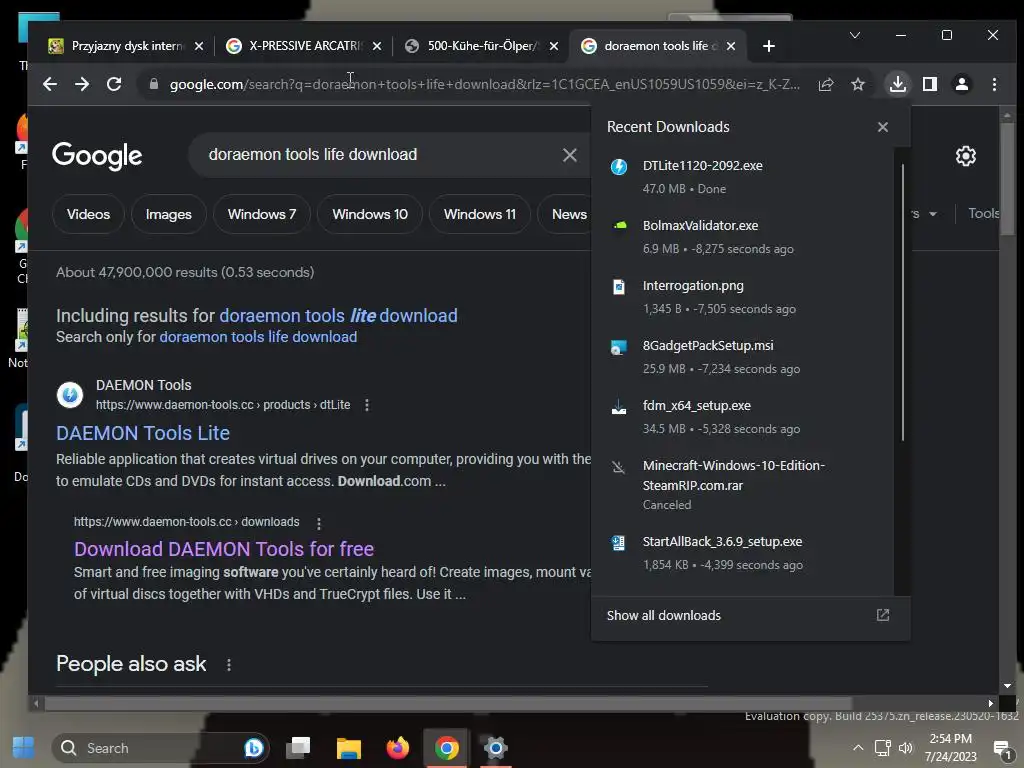Open Chrome three-dot menu
This screenshot has height=768, width=1024.
994,84
